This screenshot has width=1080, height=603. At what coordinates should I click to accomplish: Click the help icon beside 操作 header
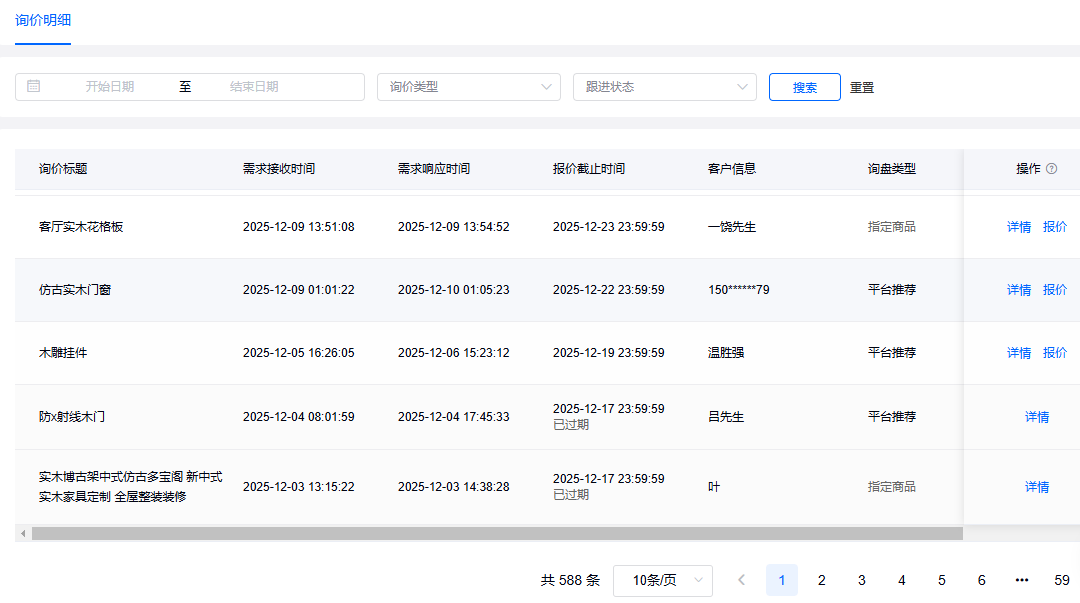pos(1051,169)
